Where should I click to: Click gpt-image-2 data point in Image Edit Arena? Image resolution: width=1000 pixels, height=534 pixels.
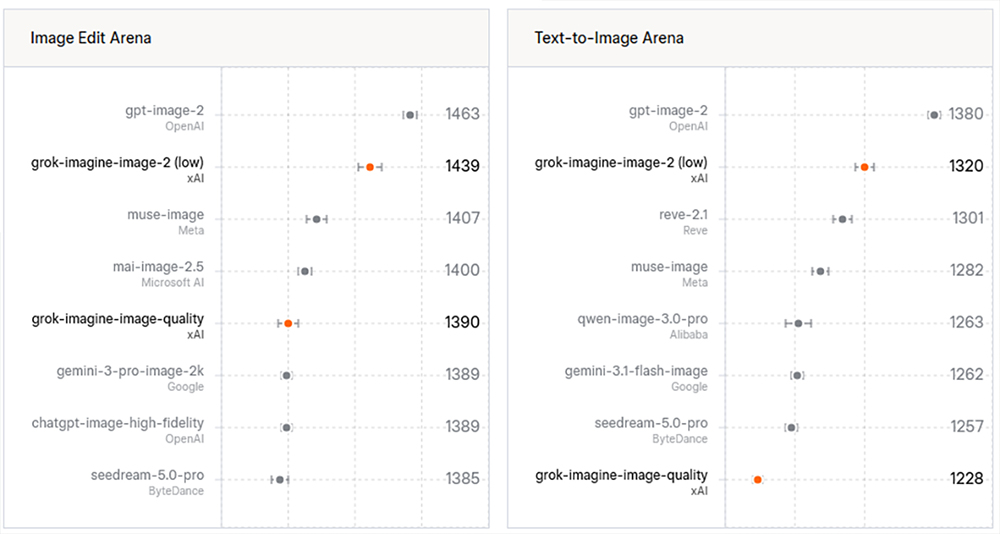click(x=410, y=115)
